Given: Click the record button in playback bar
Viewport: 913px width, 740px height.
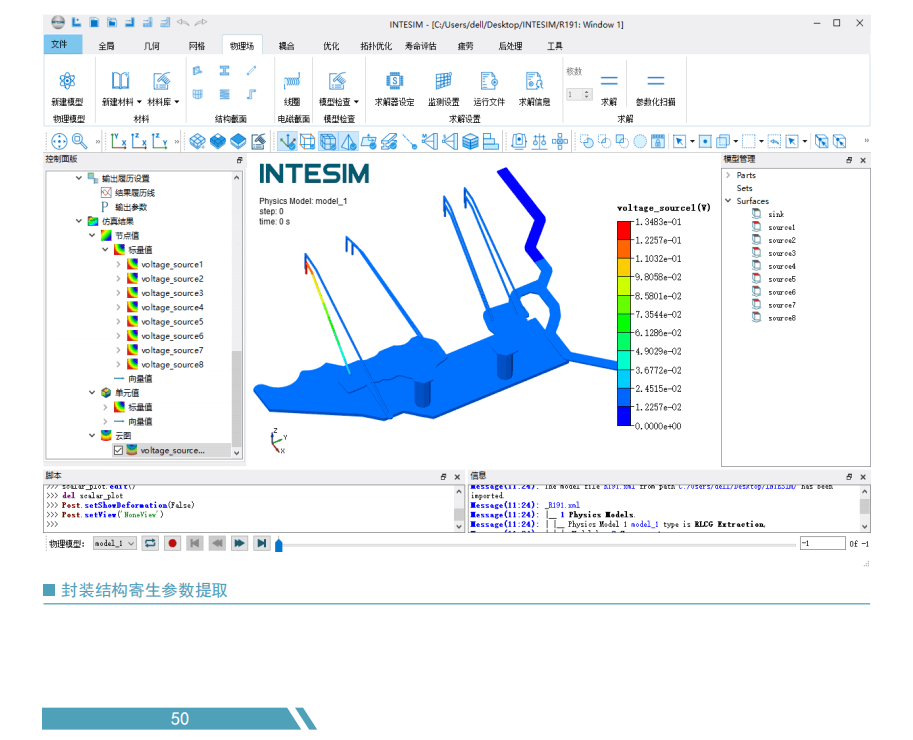Looking at the screenshot, I should pyautogui.click(x=173, y=543).
